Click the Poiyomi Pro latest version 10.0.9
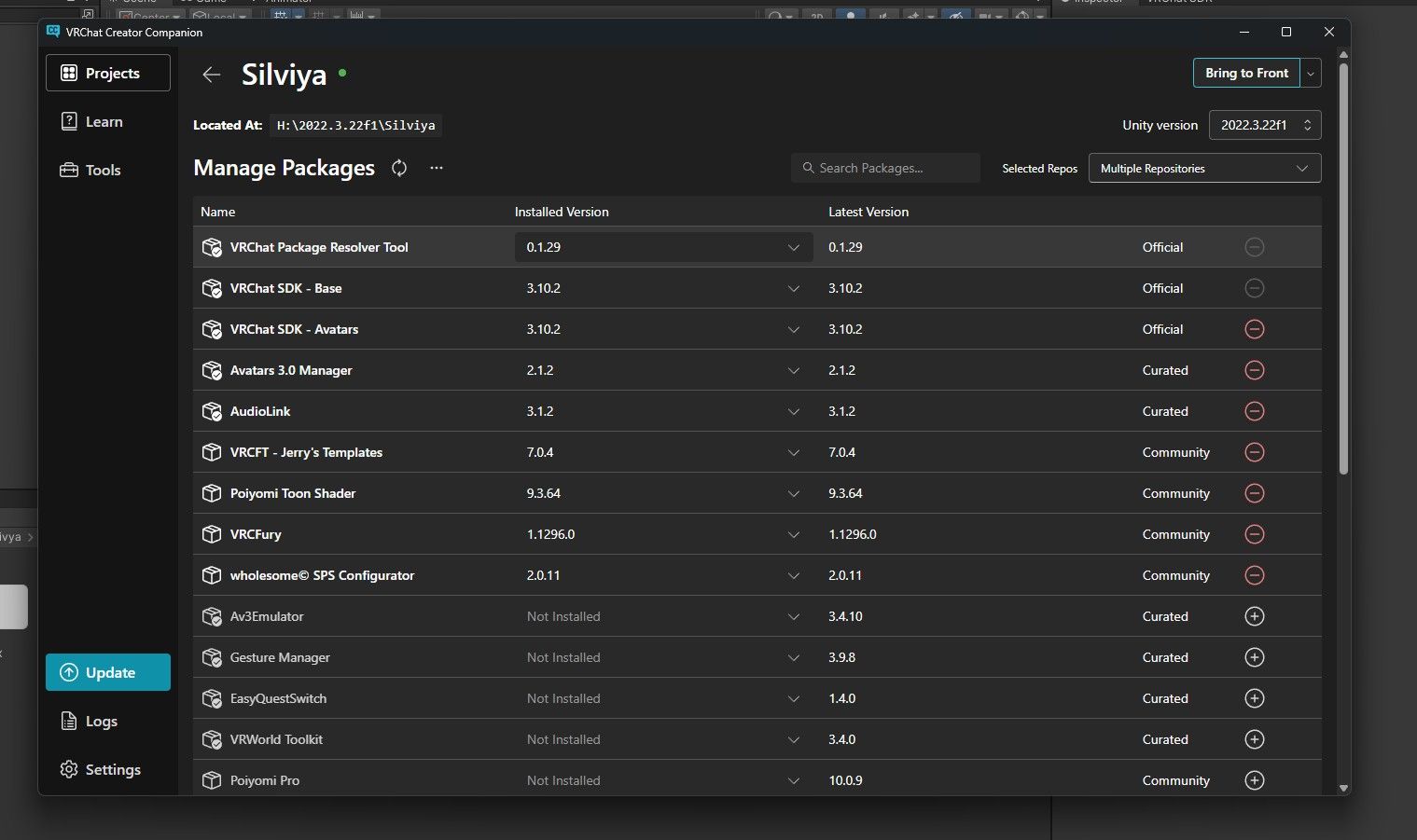The width and height of the screenshot is (1417, 840). click(845, 780)
